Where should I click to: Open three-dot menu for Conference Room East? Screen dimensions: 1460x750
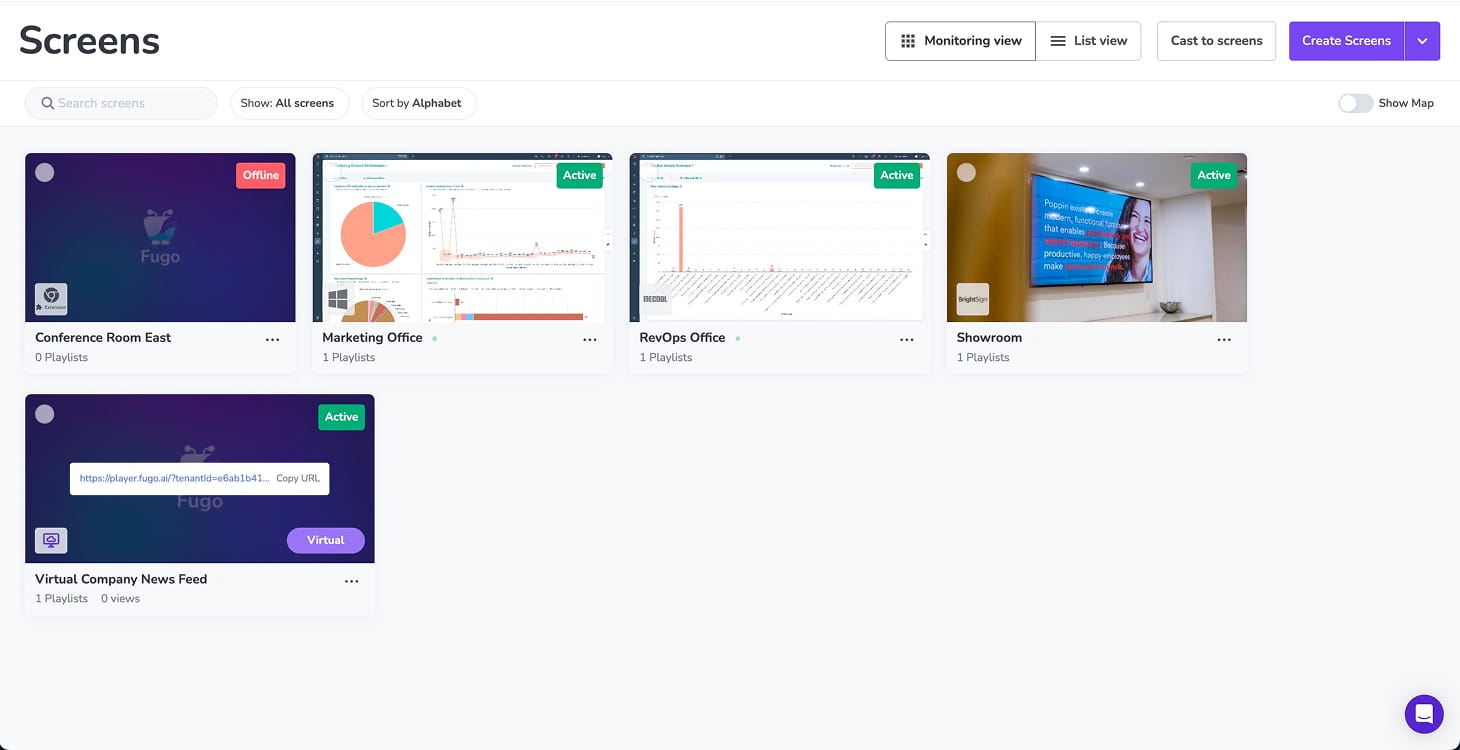point(272,340)
